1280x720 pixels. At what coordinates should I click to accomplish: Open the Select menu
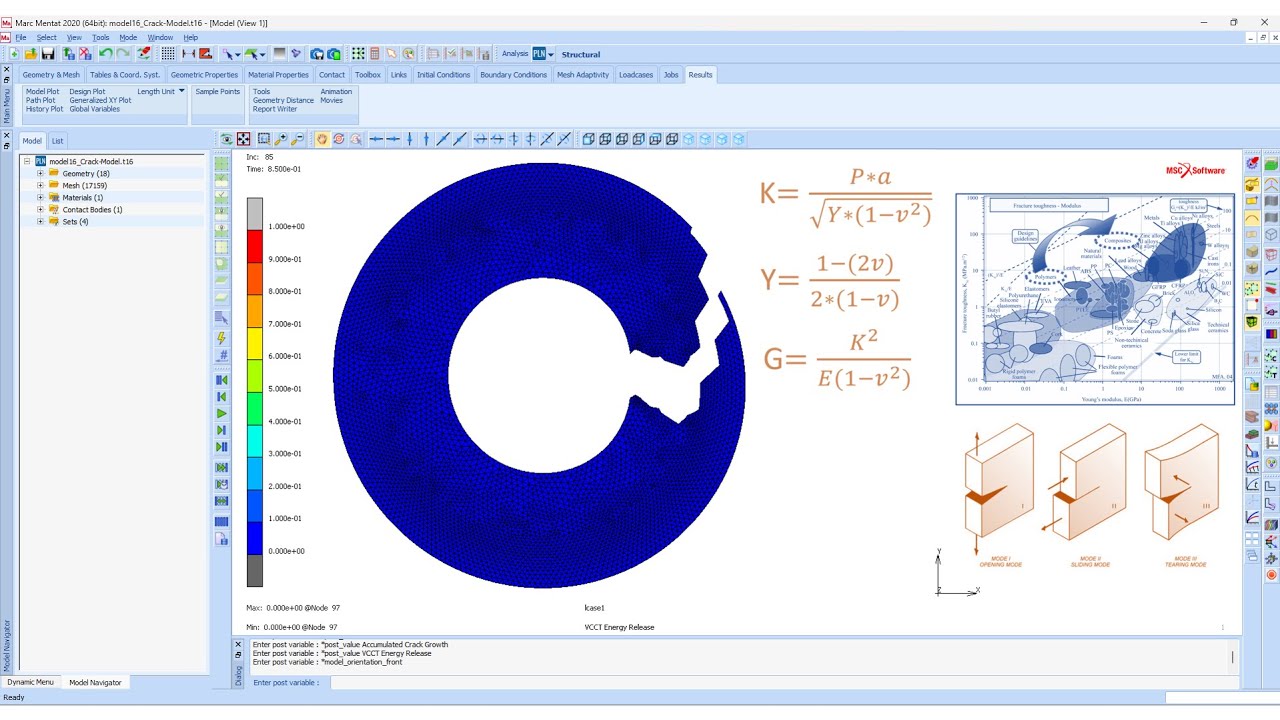tap(46, 37)
